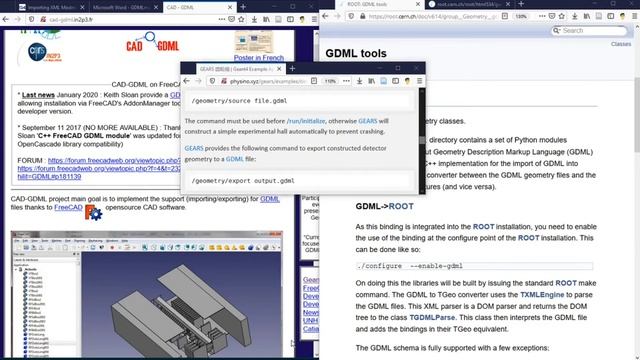640x360 pixels.
Task: Go back in the root.cern.ch window
Action: click(325, 16)
